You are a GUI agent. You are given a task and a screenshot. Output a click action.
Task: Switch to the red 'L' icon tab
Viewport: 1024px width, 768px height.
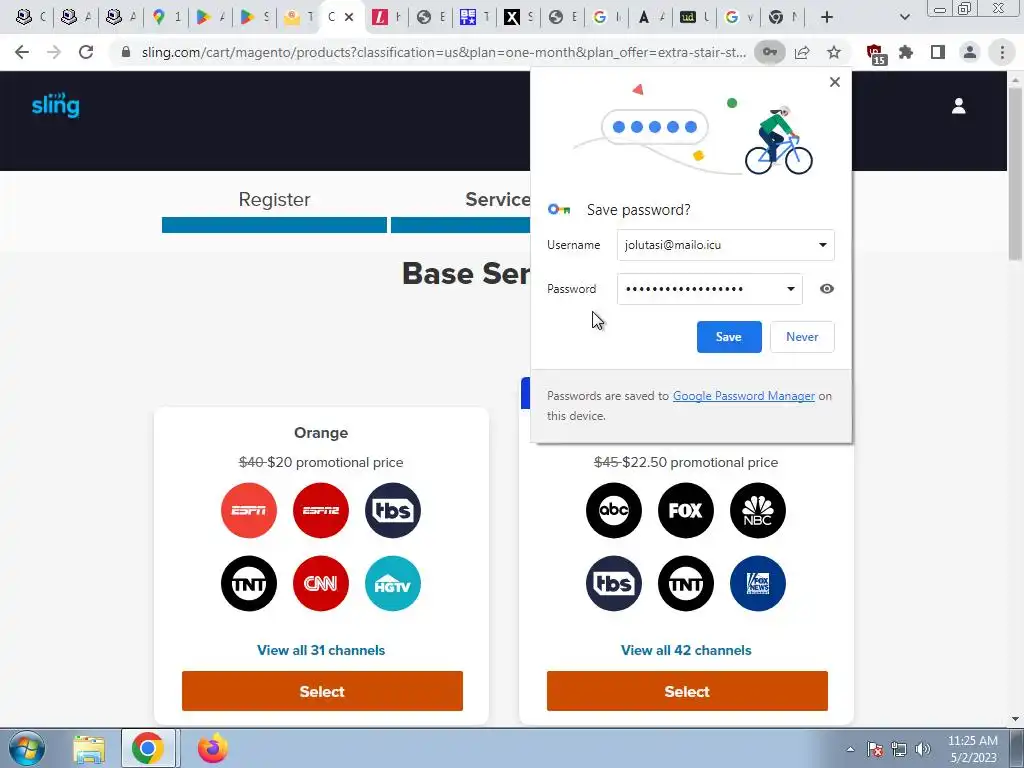pos(387,18)
